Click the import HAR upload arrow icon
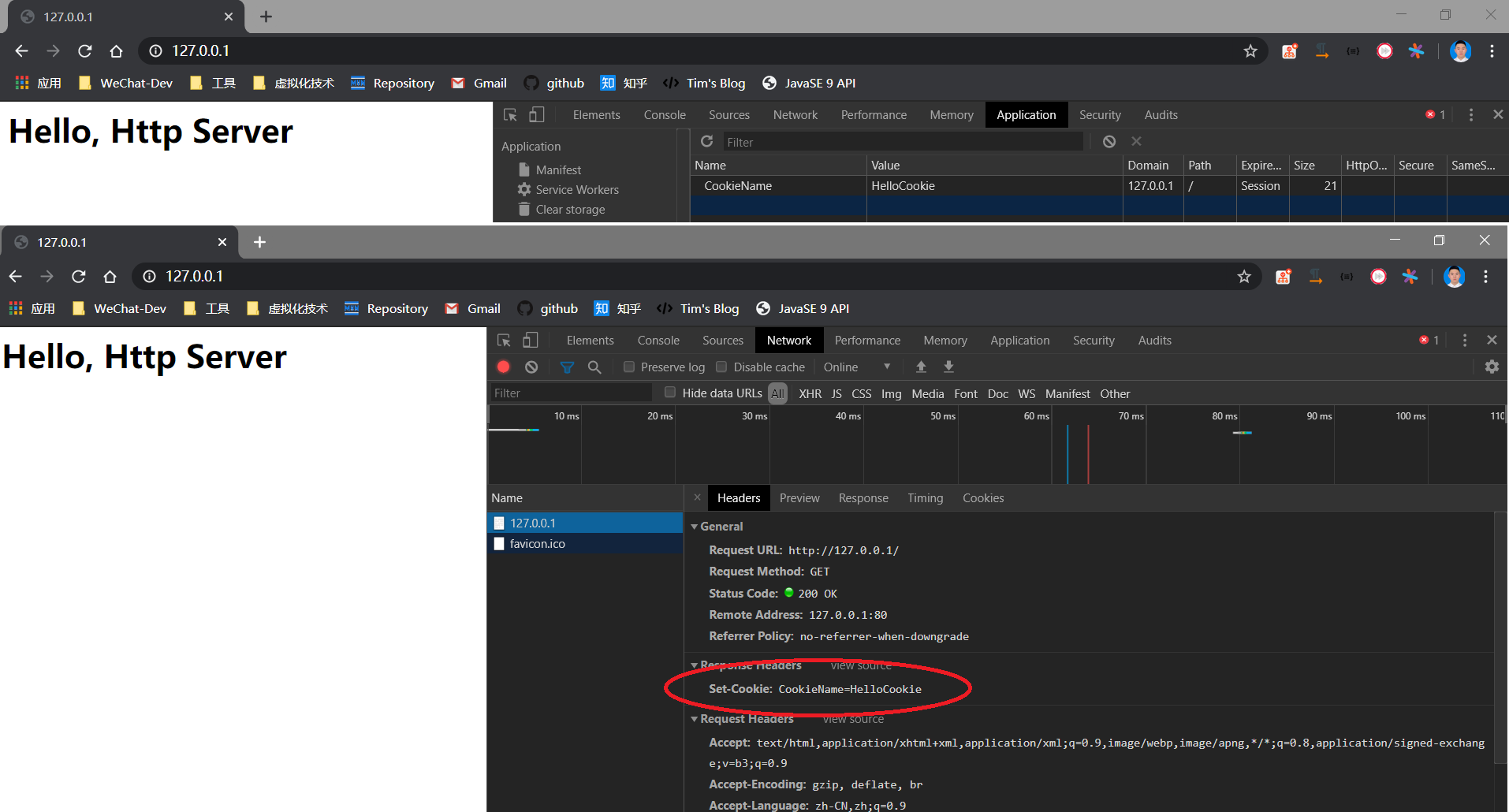Screen dimensions: 1509x812 921,367
